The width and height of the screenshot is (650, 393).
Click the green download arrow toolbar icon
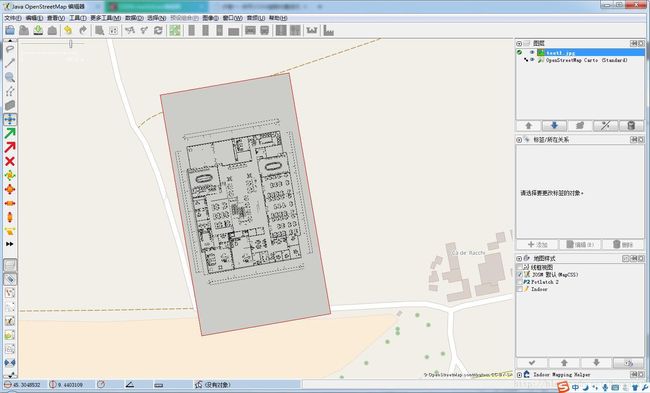coord(38,30)
